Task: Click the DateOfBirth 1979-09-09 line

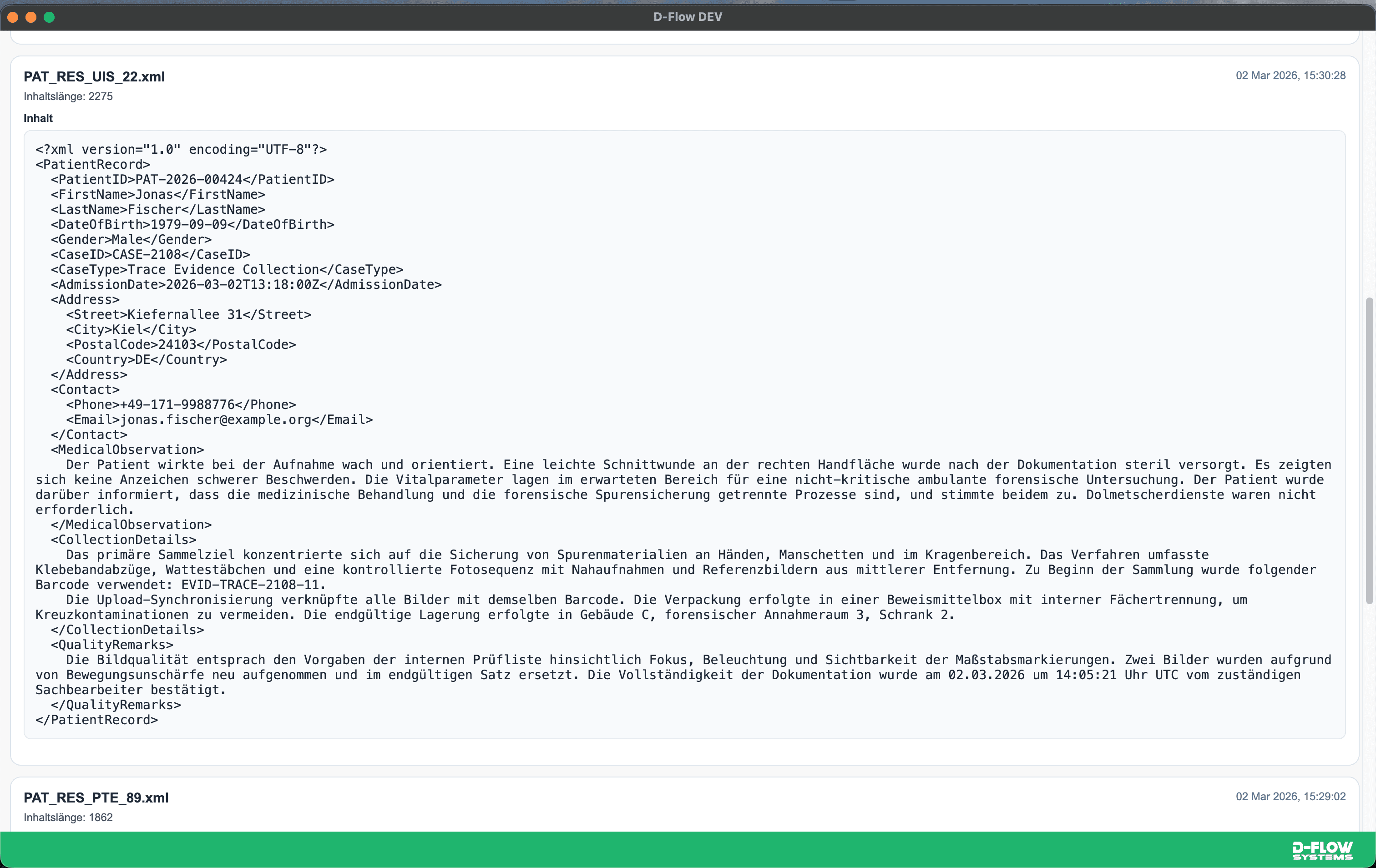Action: tap(192, 225)
